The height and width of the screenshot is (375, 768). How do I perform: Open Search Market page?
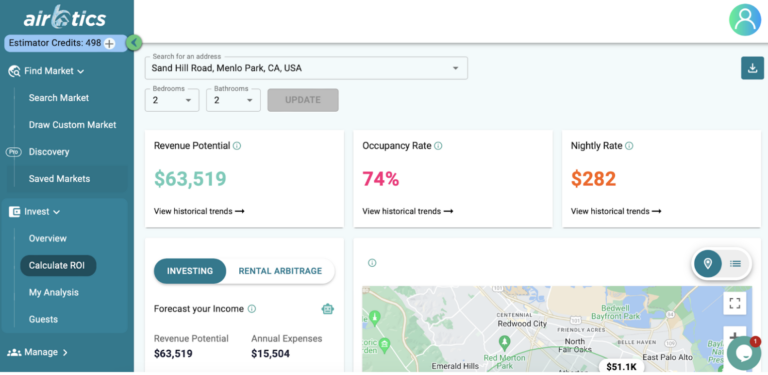tap(59, 98)
